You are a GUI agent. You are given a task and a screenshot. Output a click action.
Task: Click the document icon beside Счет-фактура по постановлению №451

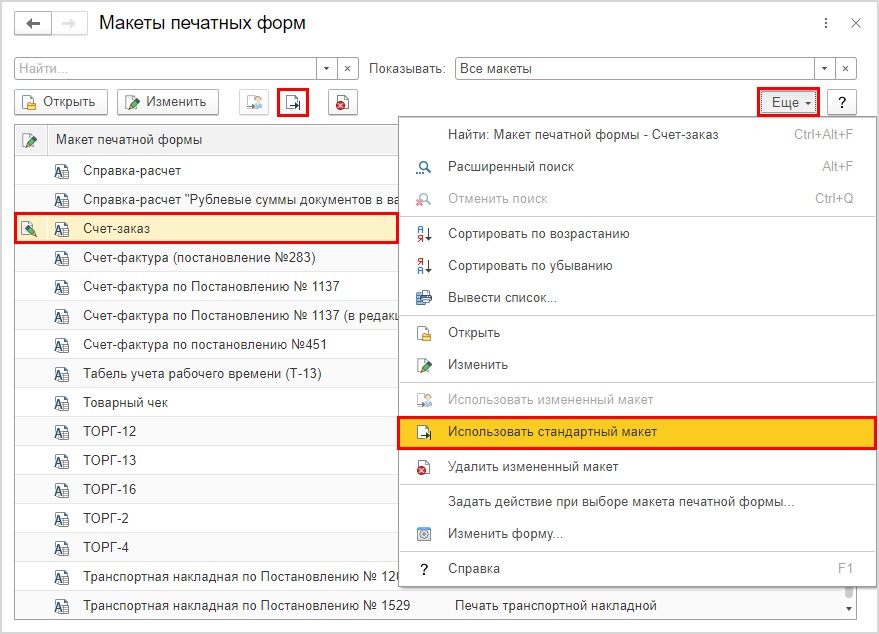(62, 345)
